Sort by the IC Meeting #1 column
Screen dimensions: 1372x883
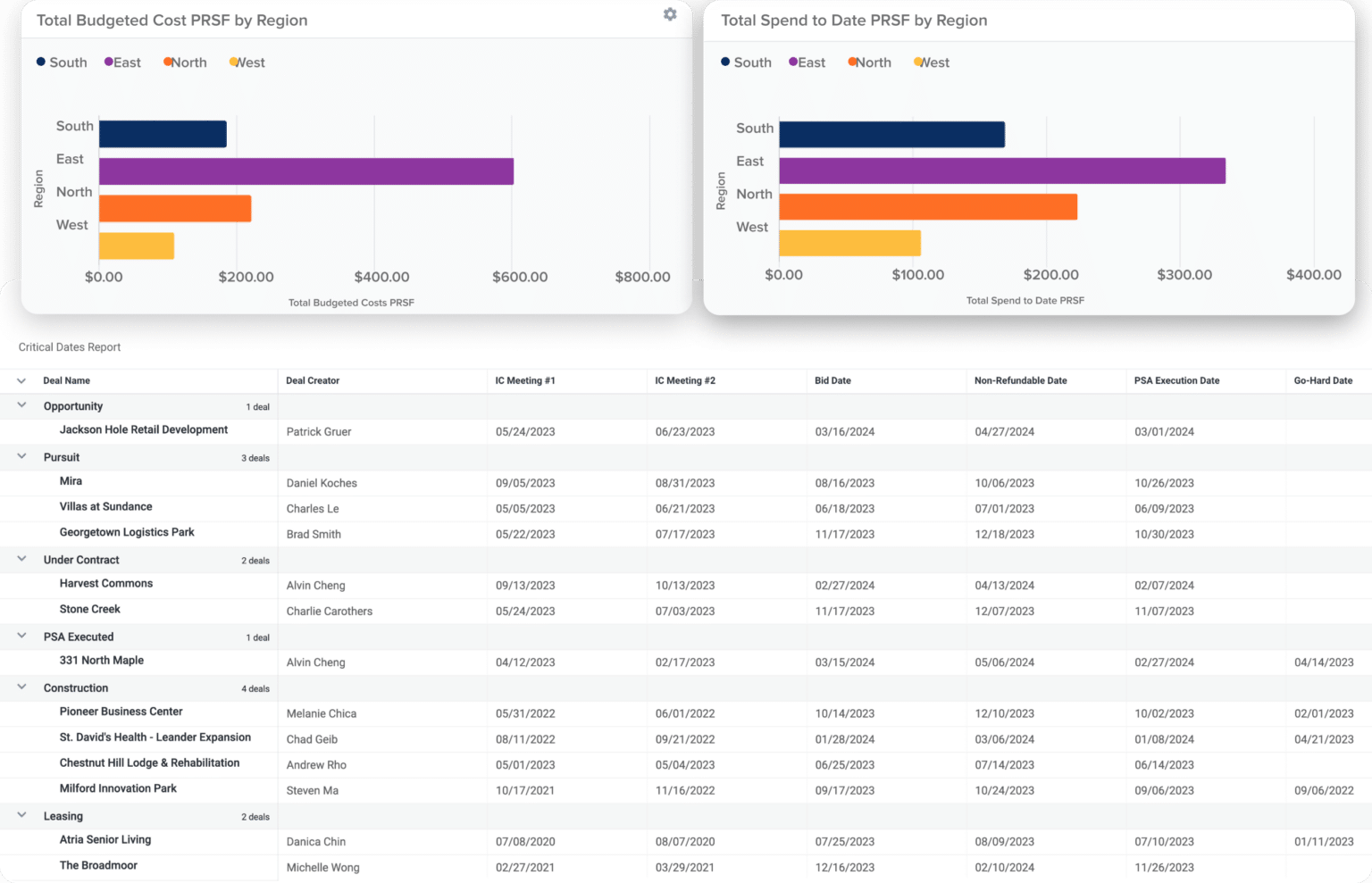tap(525, 380)
